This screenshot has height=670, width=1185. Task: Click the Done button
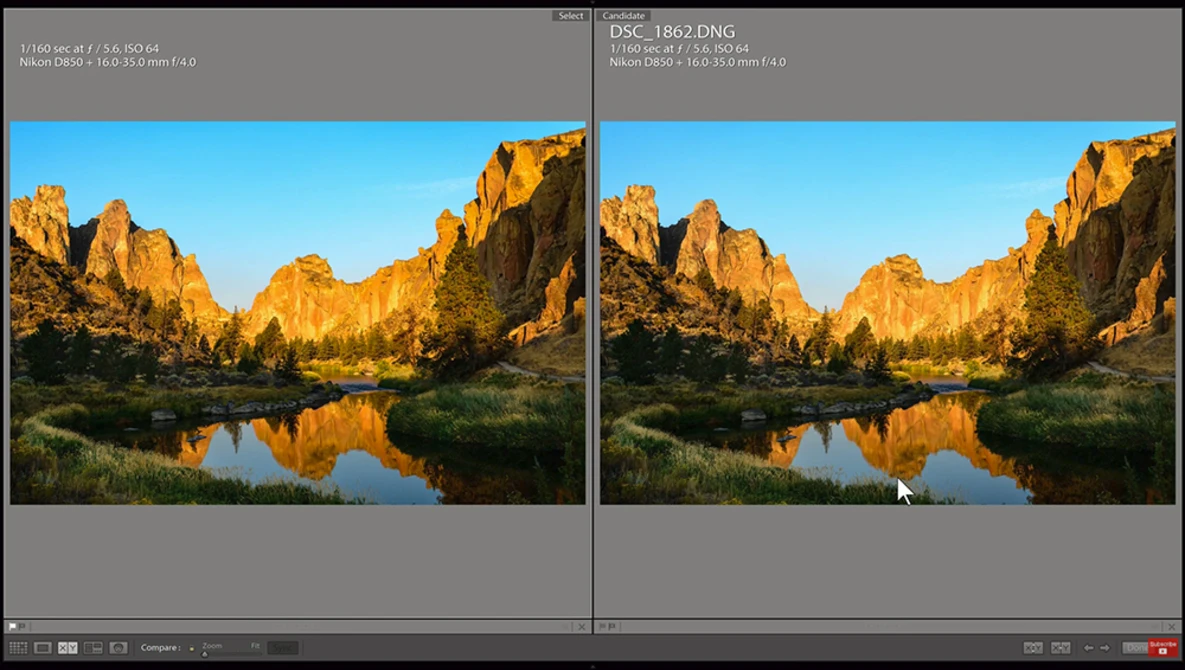(1135, 648)
